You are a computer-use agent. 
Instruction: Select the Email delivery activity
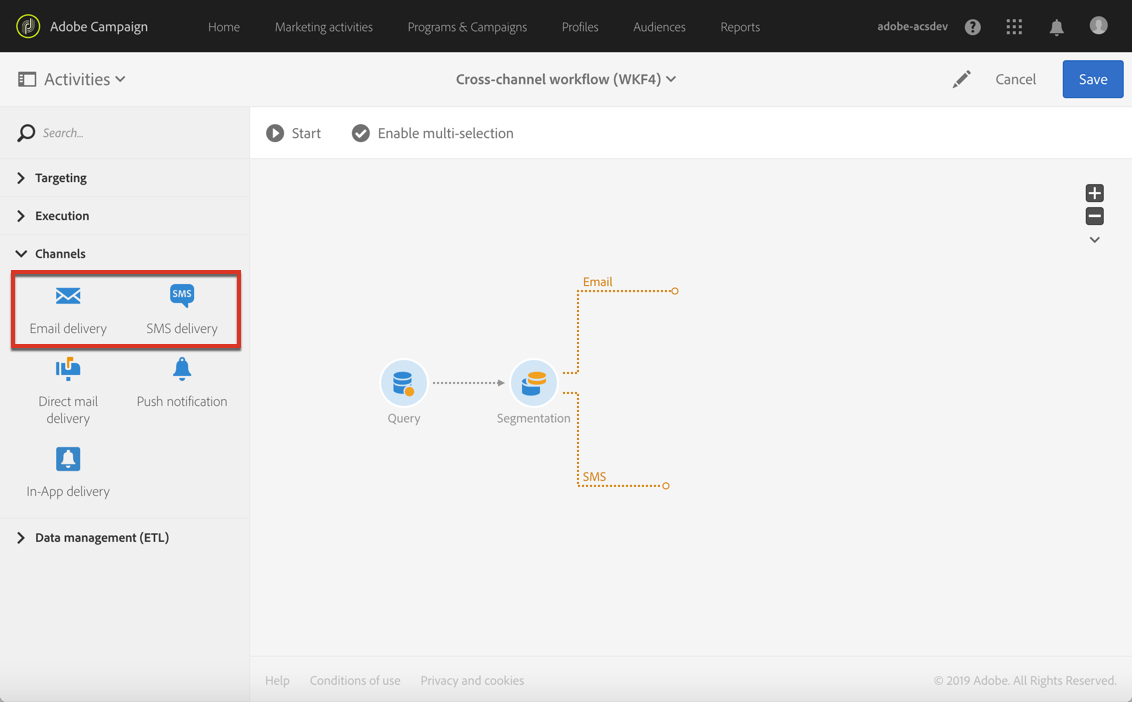(68, 311)
